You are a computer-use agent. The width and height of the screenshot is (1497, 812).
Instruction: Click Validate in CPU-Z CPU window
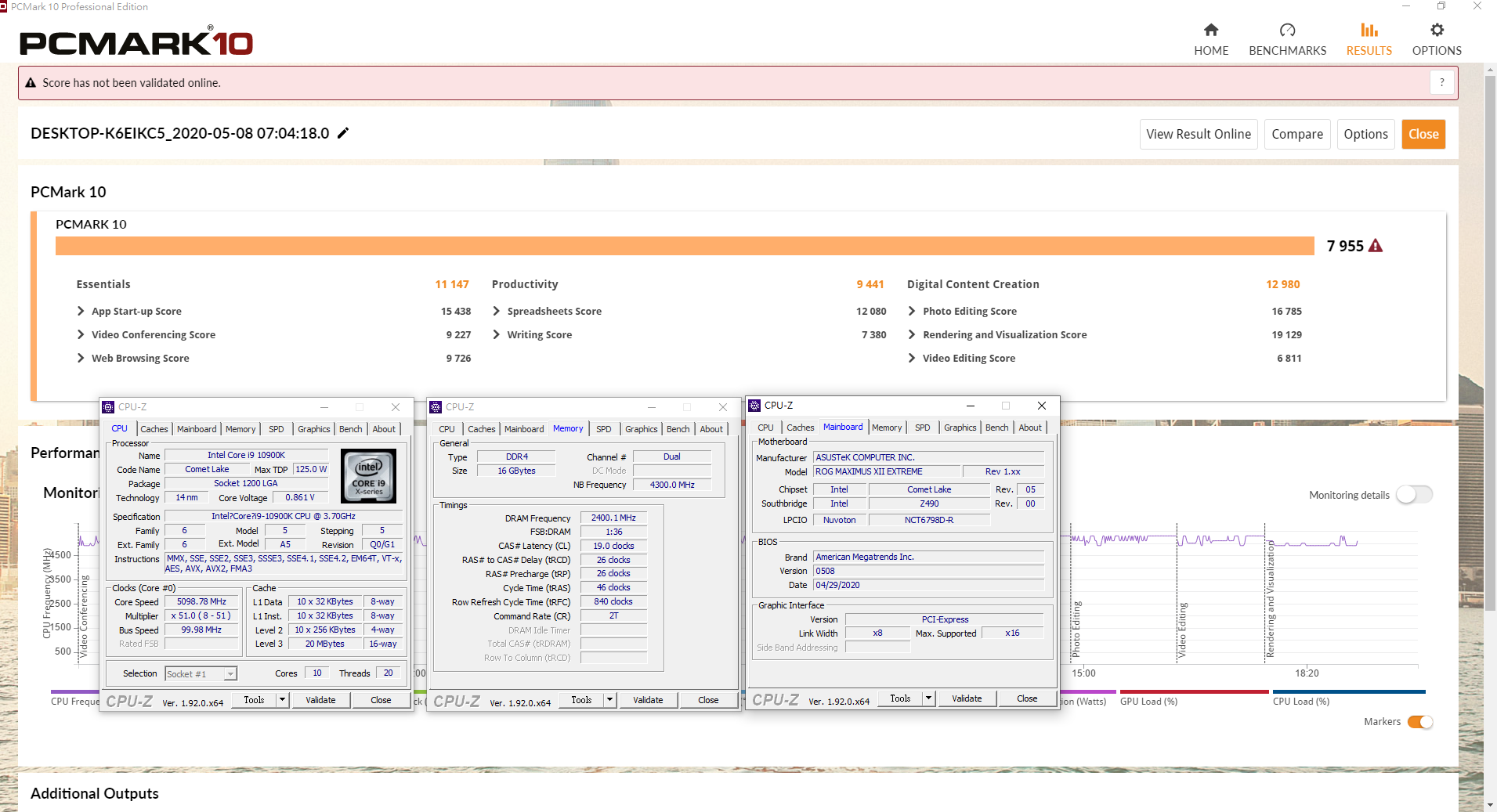click(x=320, y=700)
